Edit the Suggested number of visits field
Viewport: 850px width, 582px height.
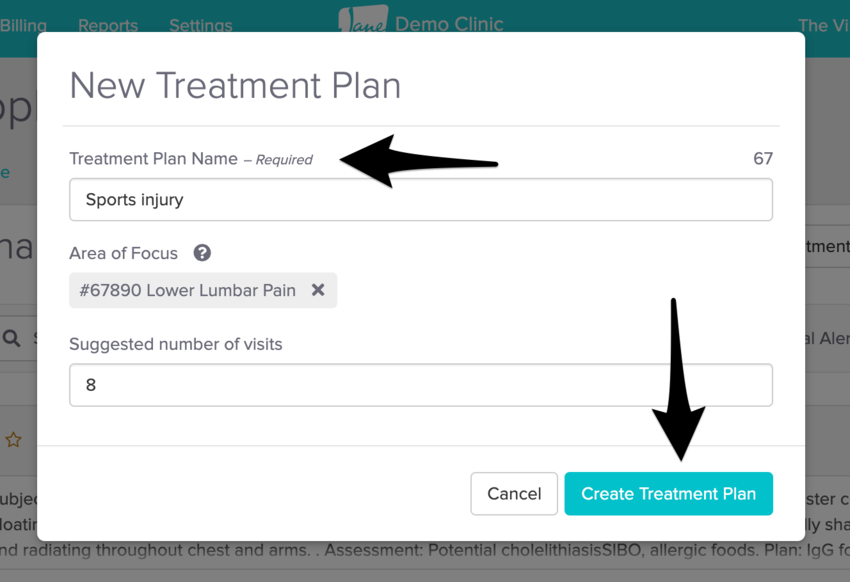[x=420, y=384]
